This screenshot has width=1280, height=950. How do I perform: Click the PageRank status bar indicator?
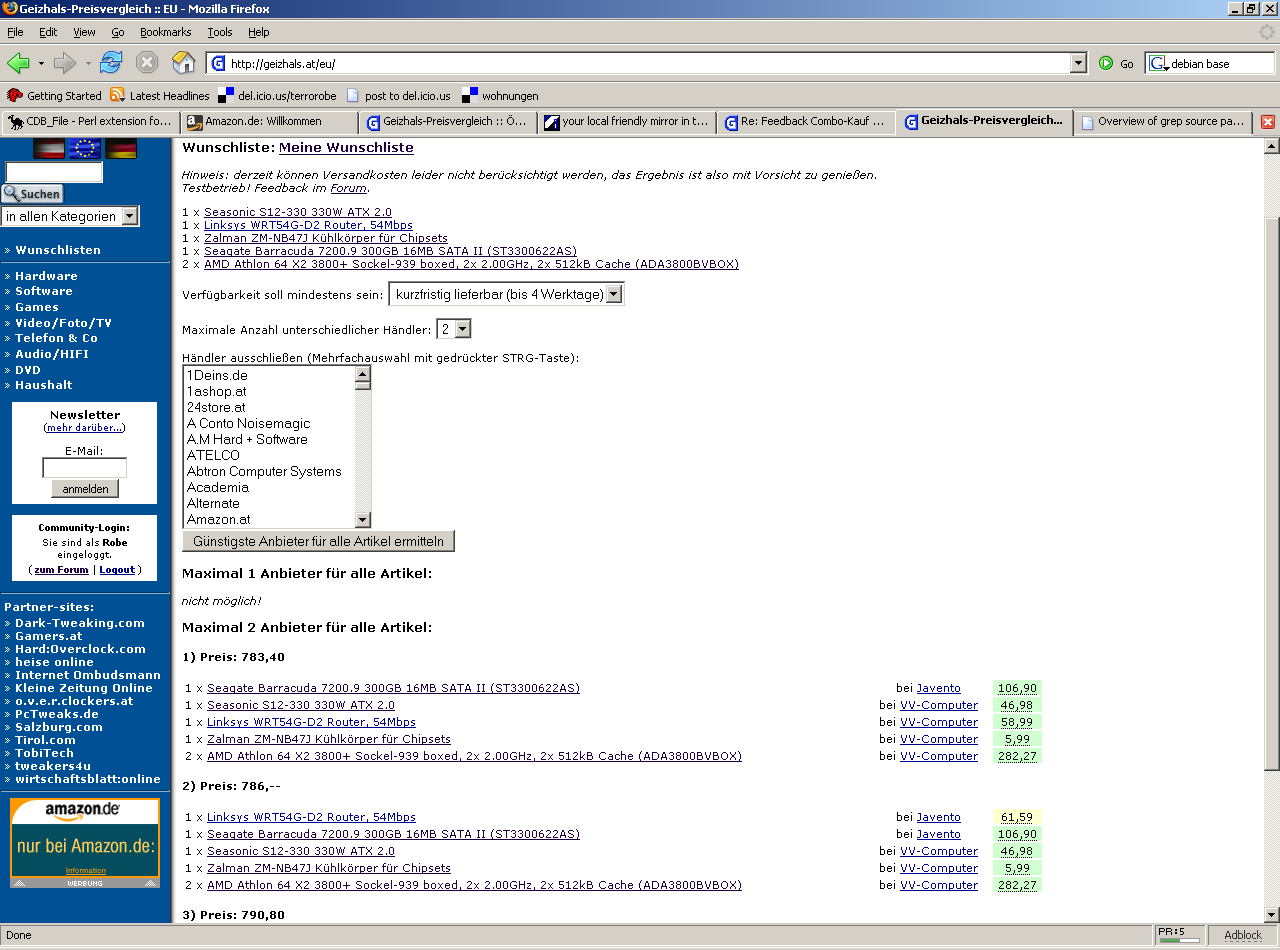tap(1177, 935)
